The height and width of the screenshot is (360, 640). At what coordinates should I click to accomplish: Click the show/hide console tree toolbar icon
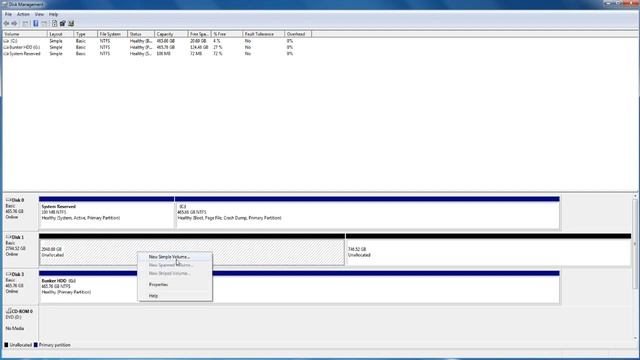26,24
